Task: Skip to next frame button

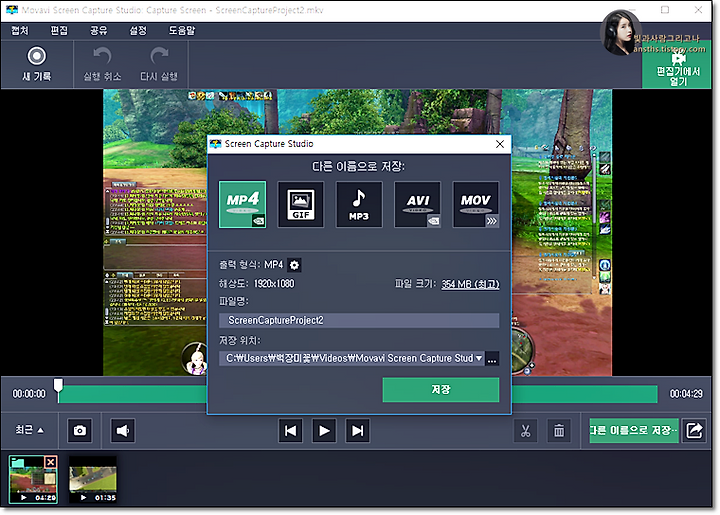Action: pos(357,431)
